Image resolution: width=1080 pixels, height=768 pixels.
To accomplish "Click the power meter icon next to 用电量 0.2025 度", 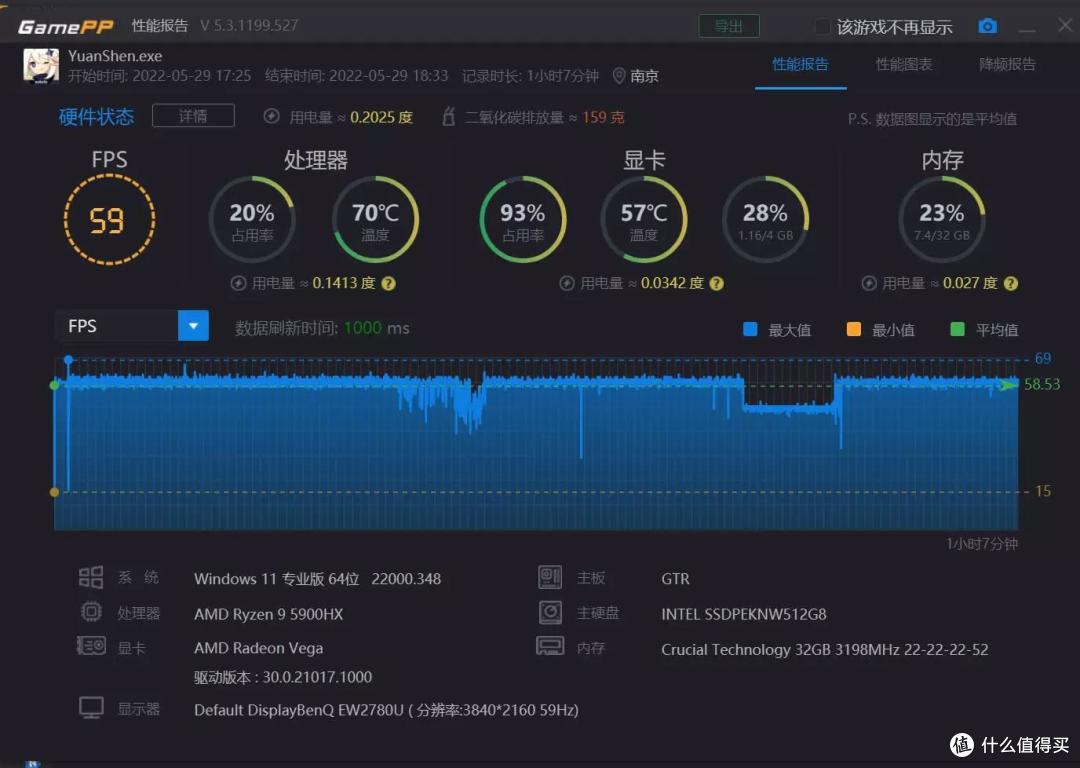I will (x=271, y=116).
